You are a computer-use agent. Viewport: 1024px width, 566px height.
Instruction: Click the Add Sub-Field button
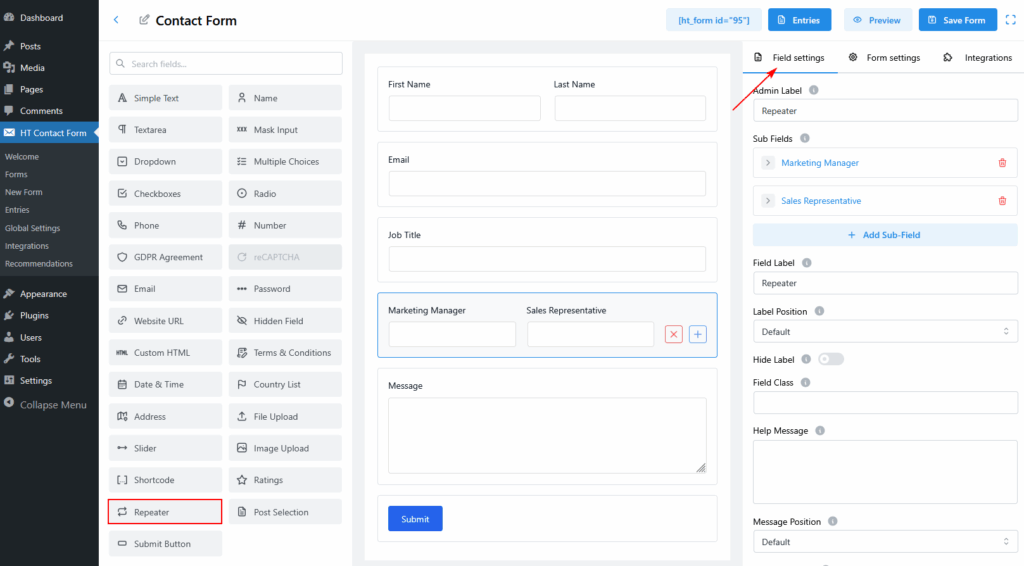pyautogui.click(x=885, y=235)
